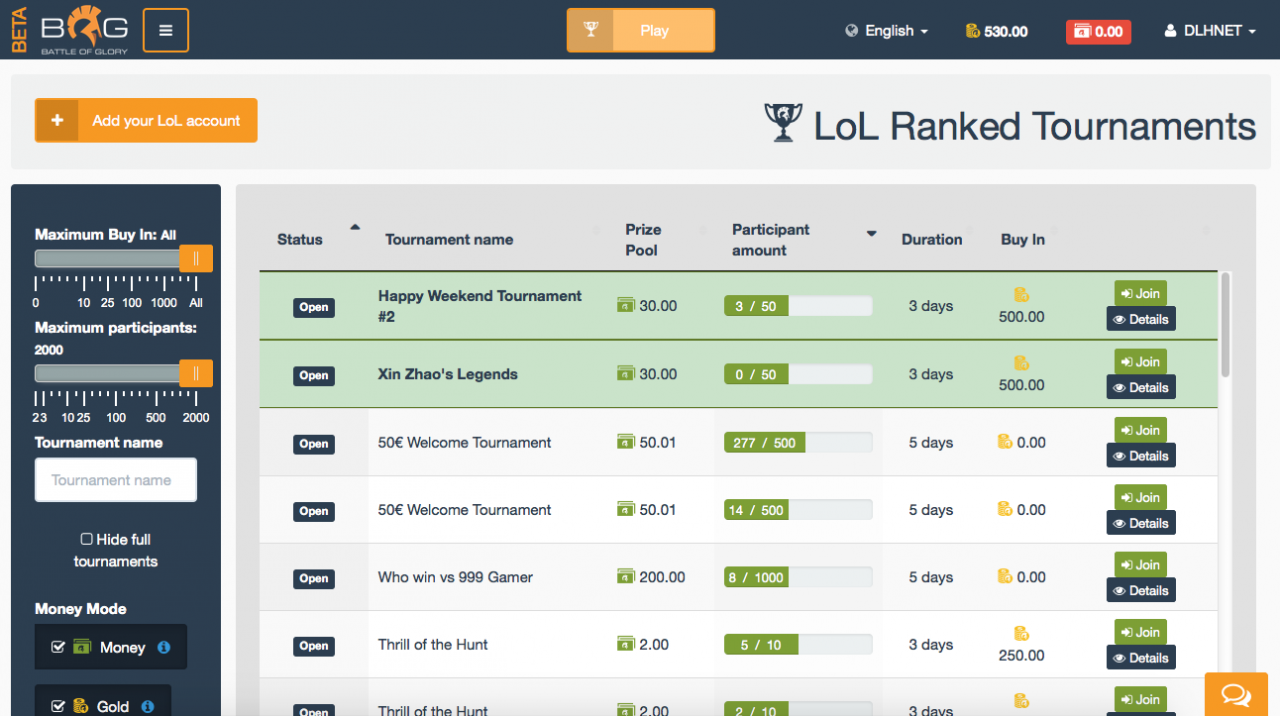Click the user profile icon
Image resolution: width=1280 pixels, height=716 pixels.
1171,31
